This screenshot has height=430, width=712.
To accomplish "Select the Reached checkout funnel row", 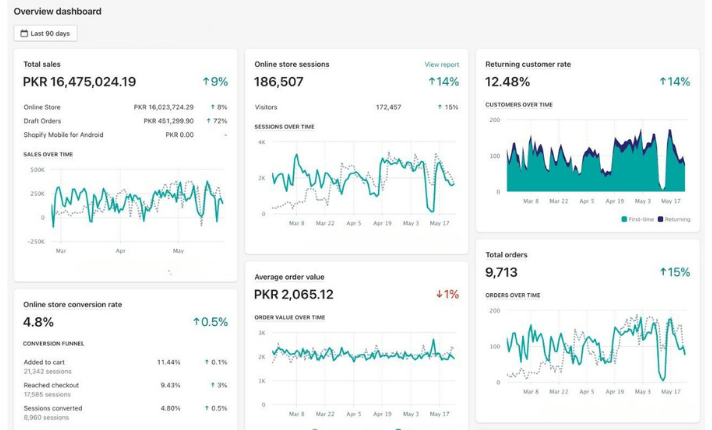I will tap(125, 390).
